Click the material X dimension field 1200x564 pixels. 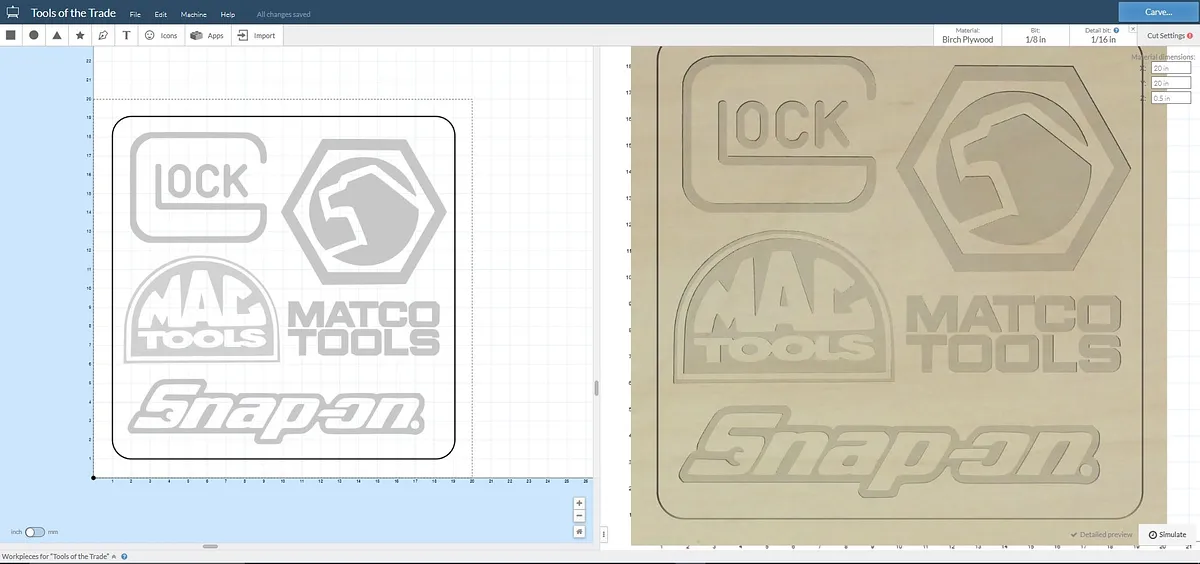(1171, 69)
